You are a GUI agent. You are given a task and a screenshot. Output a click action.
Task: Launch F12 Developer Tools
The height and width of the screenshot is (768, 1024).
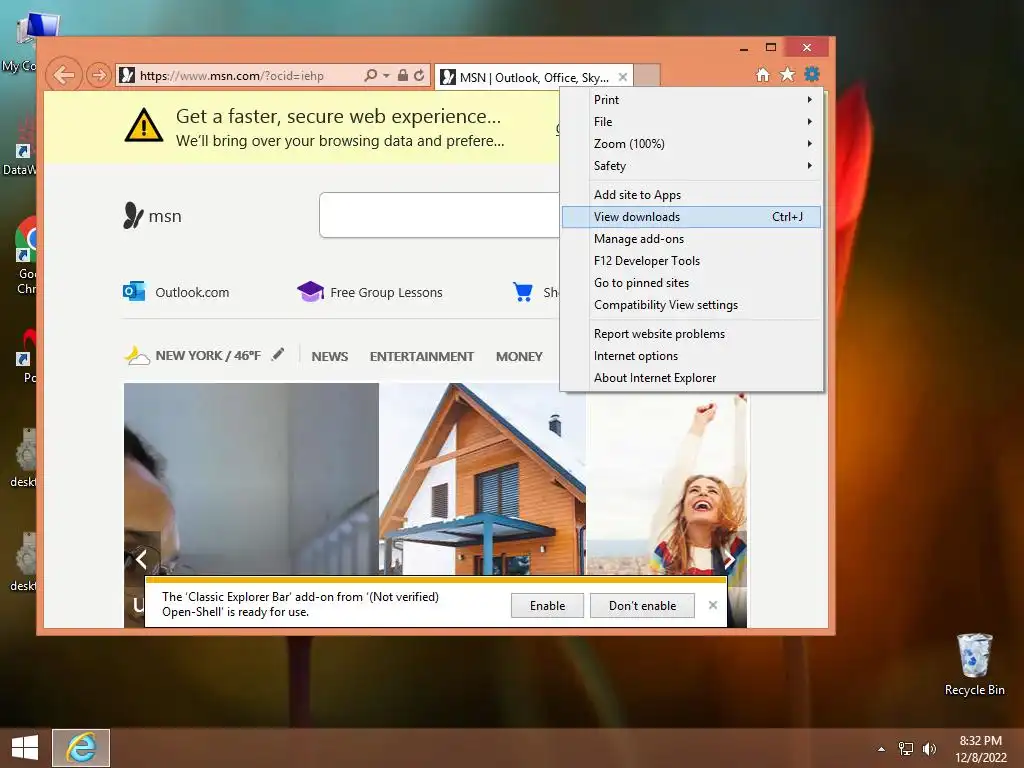tap(691, 261)
